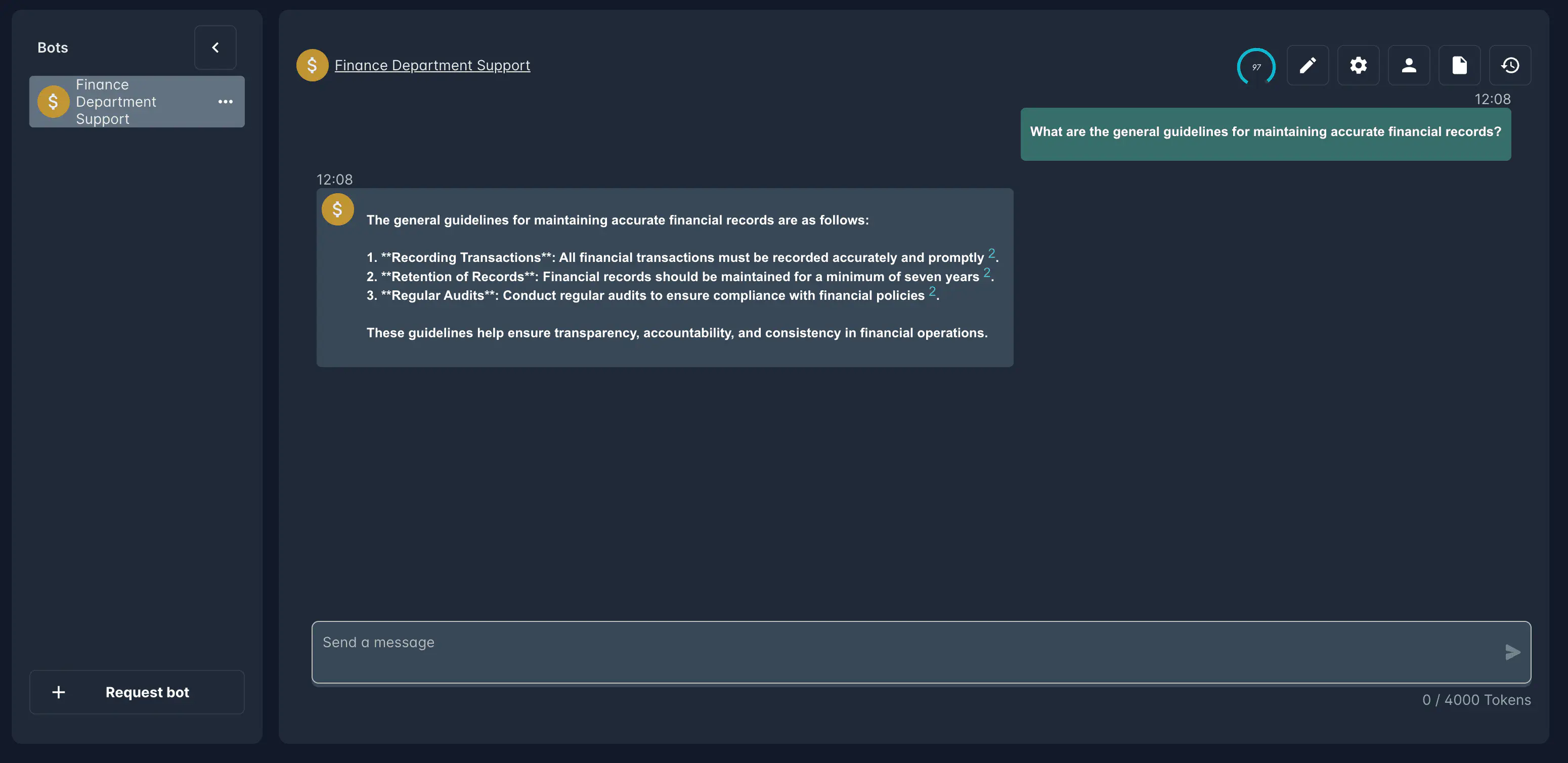Screen dimensions: 1568x763
Task: Click the pencil edit icon in header
Action: click(x=1308, y=65)
